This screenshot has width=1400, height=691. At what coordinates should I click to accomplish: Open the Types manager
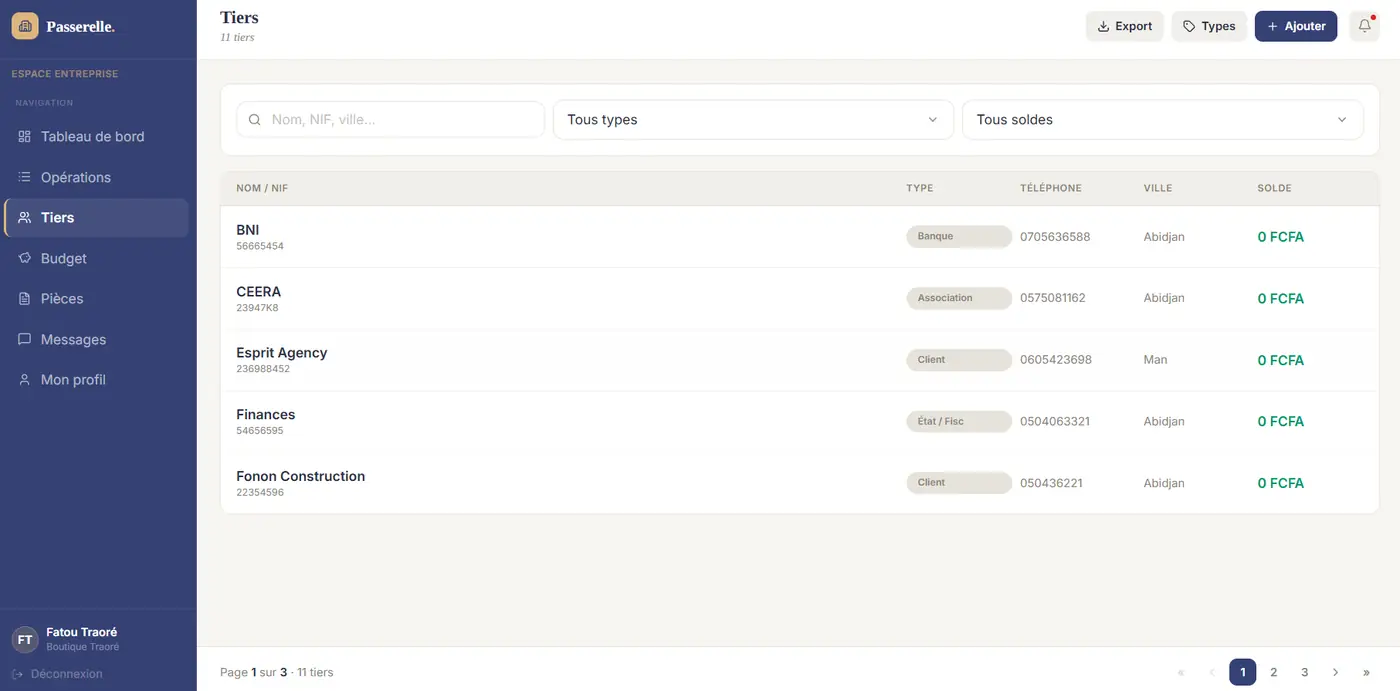(1209, 26)
